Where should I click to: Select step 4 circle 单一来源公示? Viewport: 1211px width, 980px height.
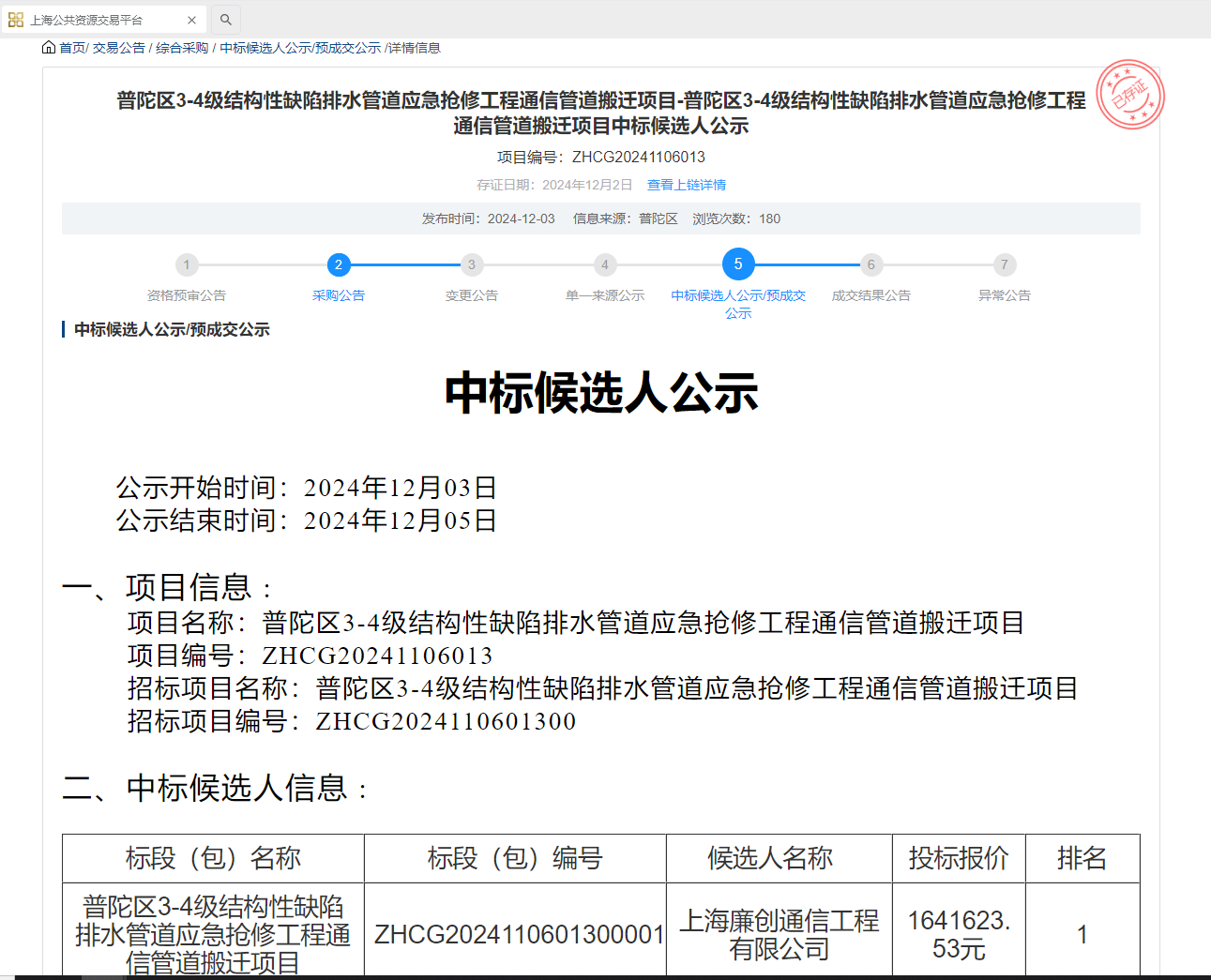[x=605, y=264]
